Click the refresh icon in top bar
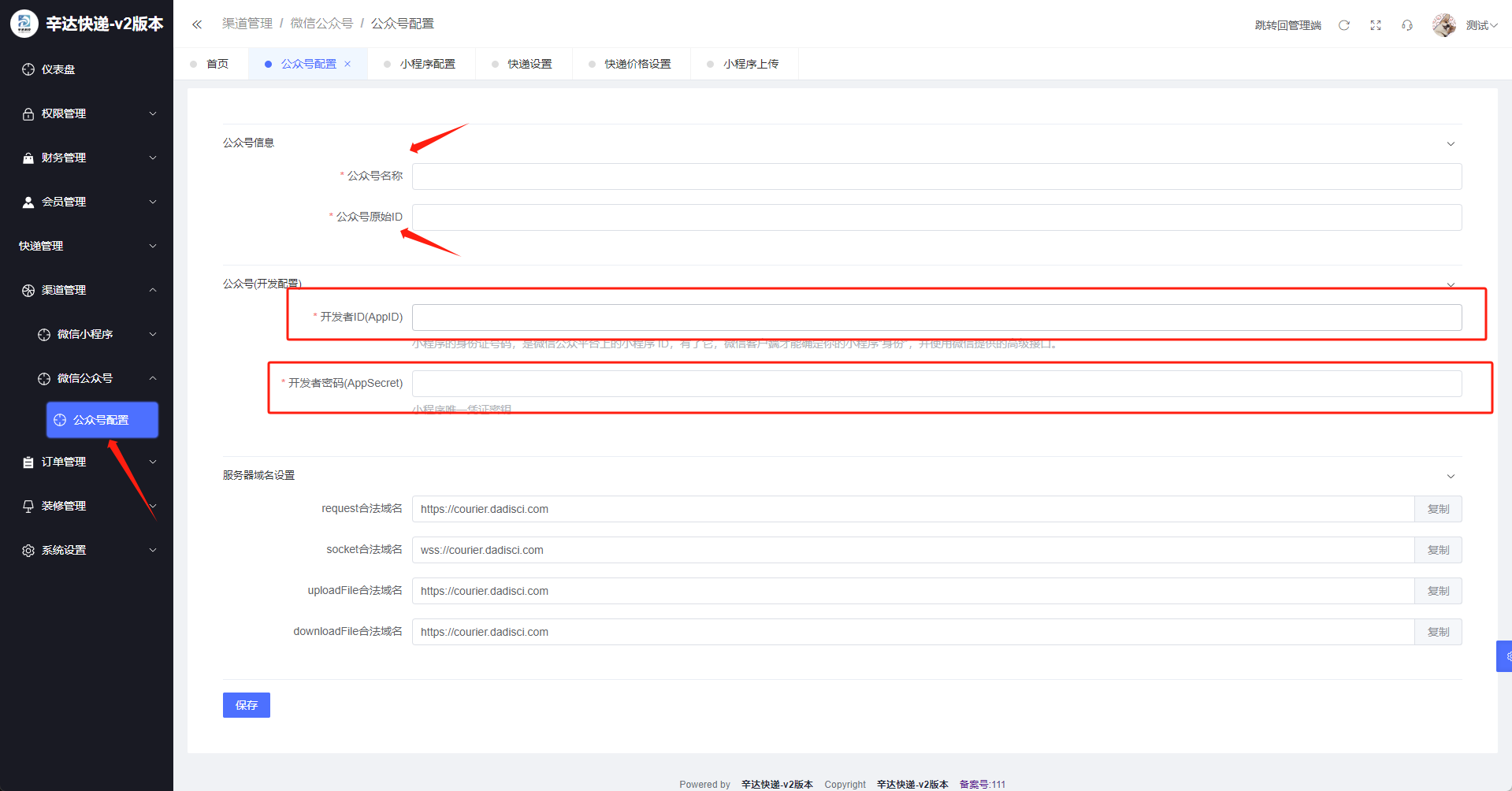The height and width of the screenshot is (791, 1512). pos(1344,25)
